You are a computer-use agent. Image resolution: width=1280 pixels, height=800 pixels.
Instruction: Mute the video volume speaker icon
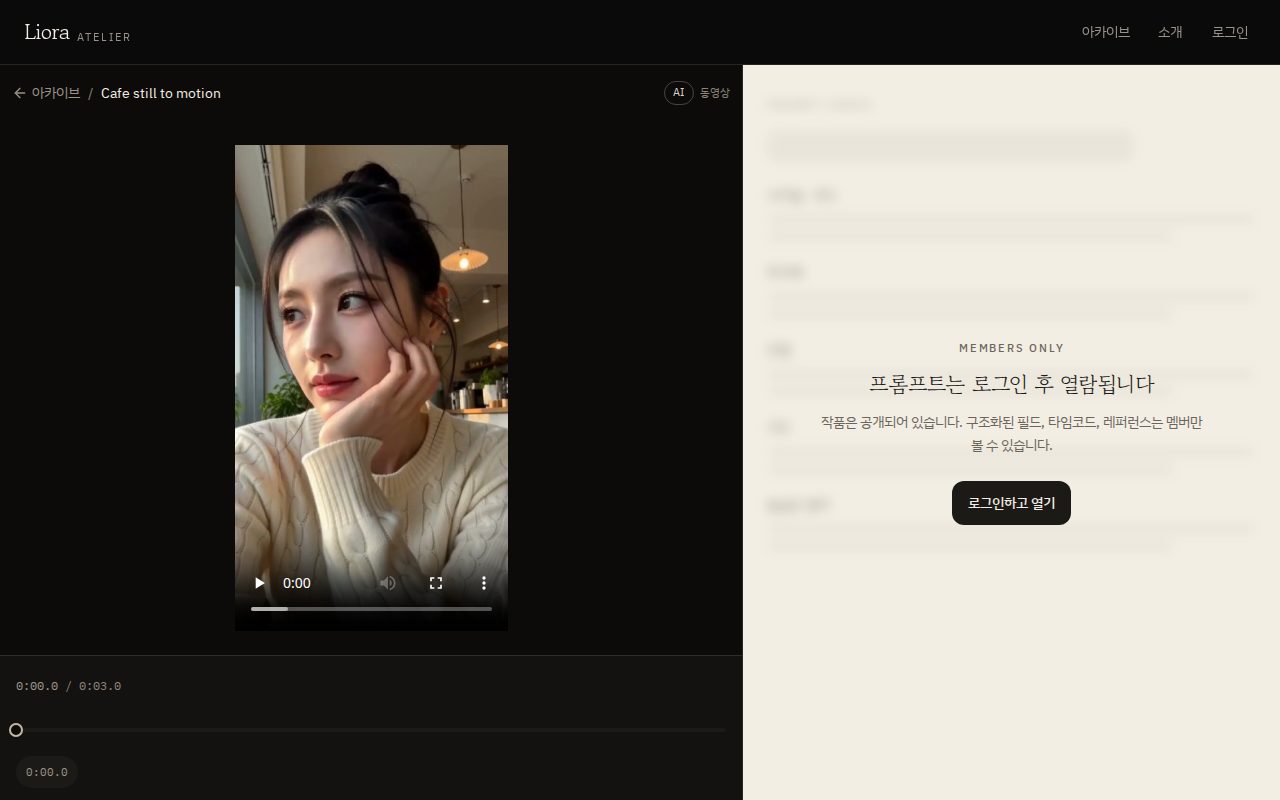tap(388, 583)
